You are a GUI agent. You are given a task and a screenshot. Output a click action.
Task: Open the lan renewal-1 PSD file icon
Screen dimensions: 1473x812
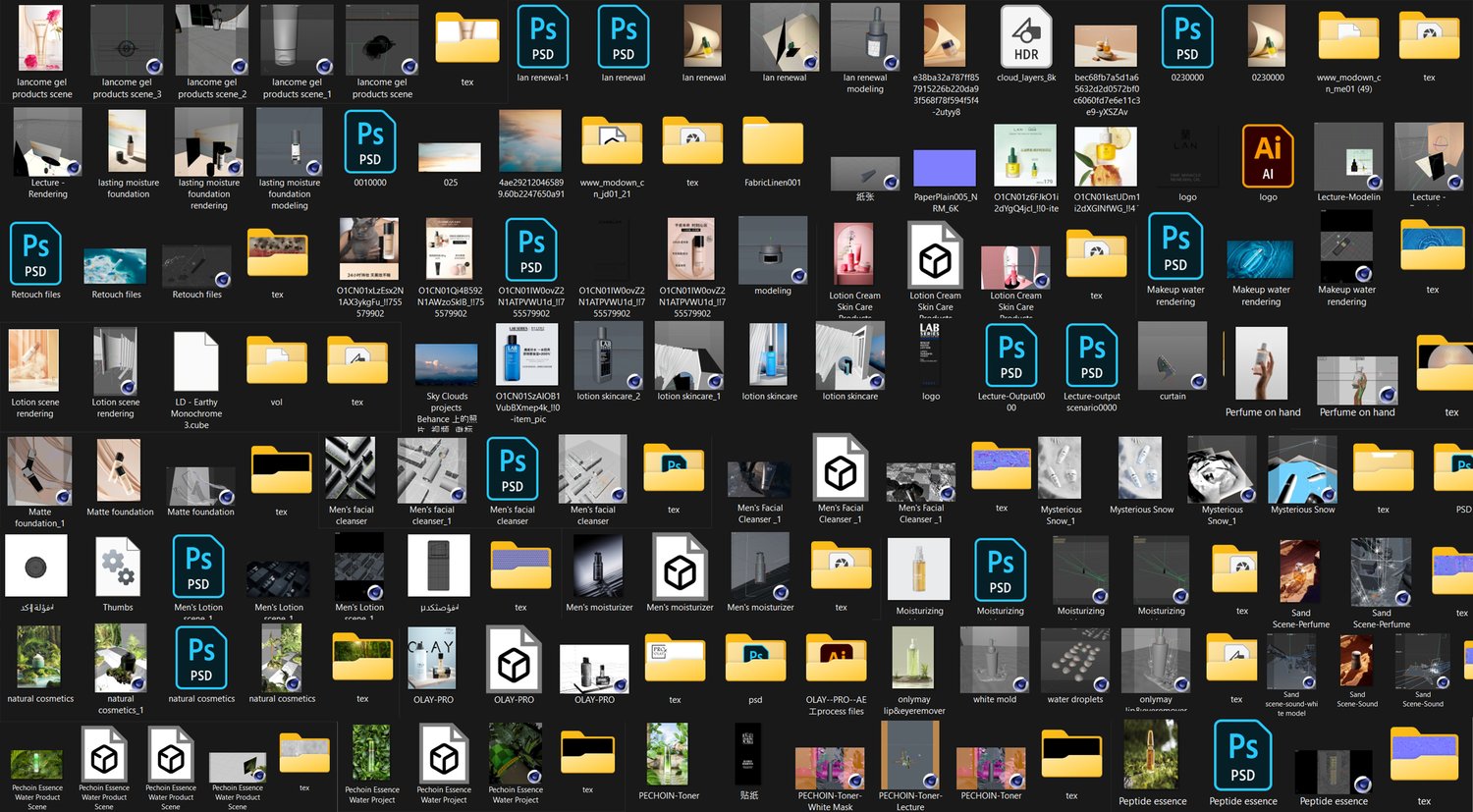coord(543,35)
